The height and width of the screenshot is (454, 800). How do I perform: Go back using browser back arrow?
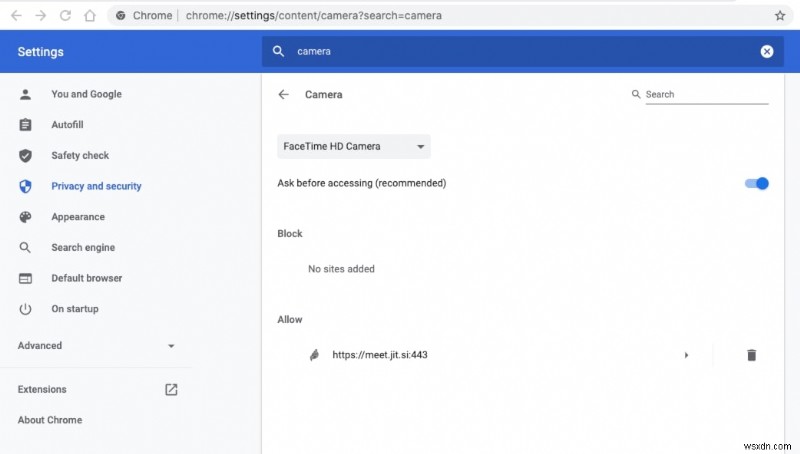[x=16, y=16]
